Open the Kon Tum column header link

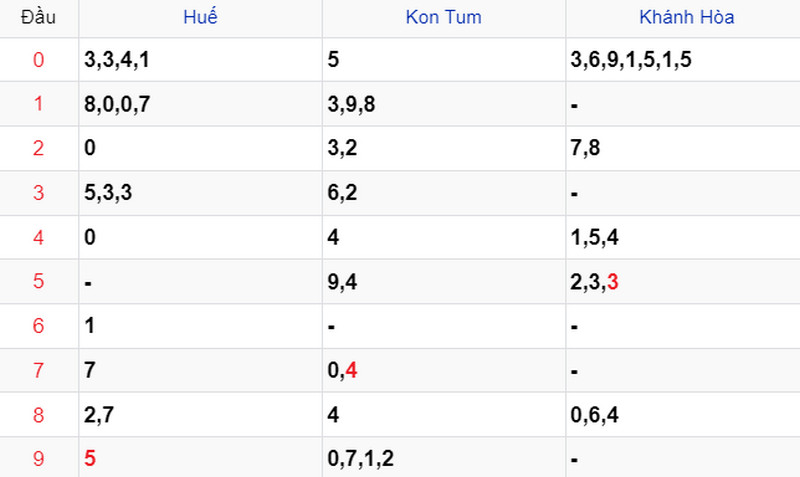click(443, 17)
